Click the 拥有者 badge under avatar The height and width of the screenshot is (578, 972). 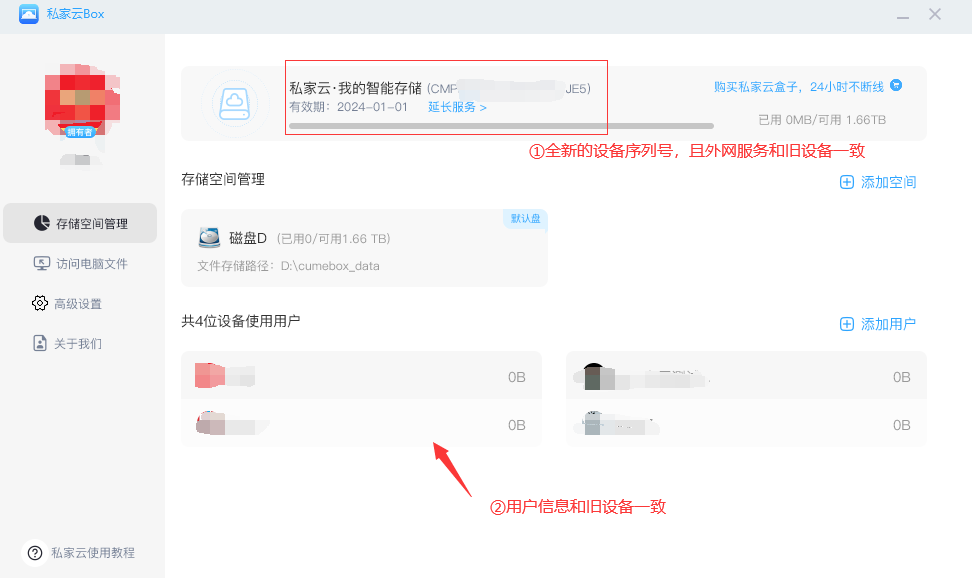coord(79,132)
